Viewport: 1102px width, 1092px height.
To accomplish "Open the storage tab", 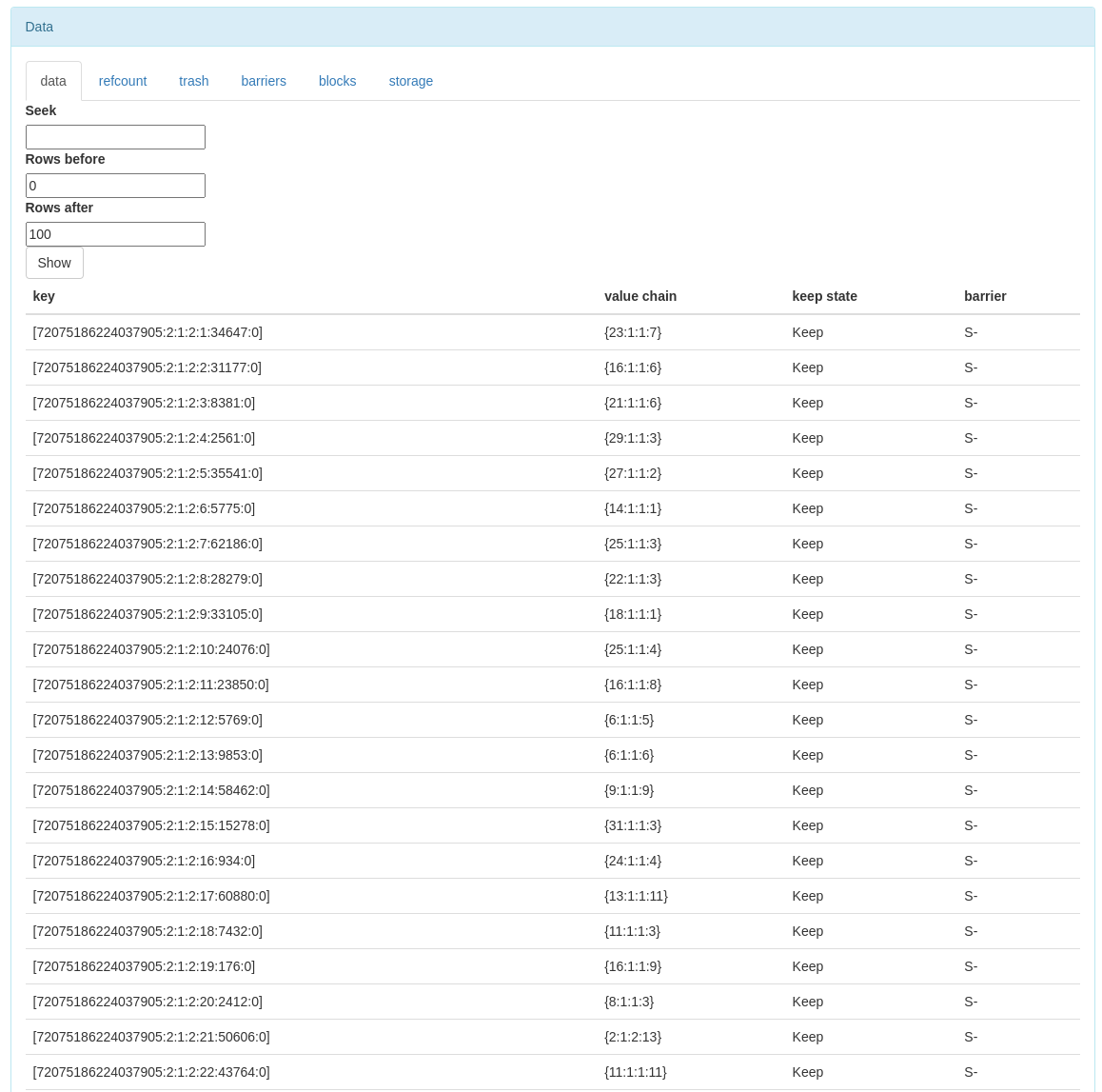I will click(410, 81).
